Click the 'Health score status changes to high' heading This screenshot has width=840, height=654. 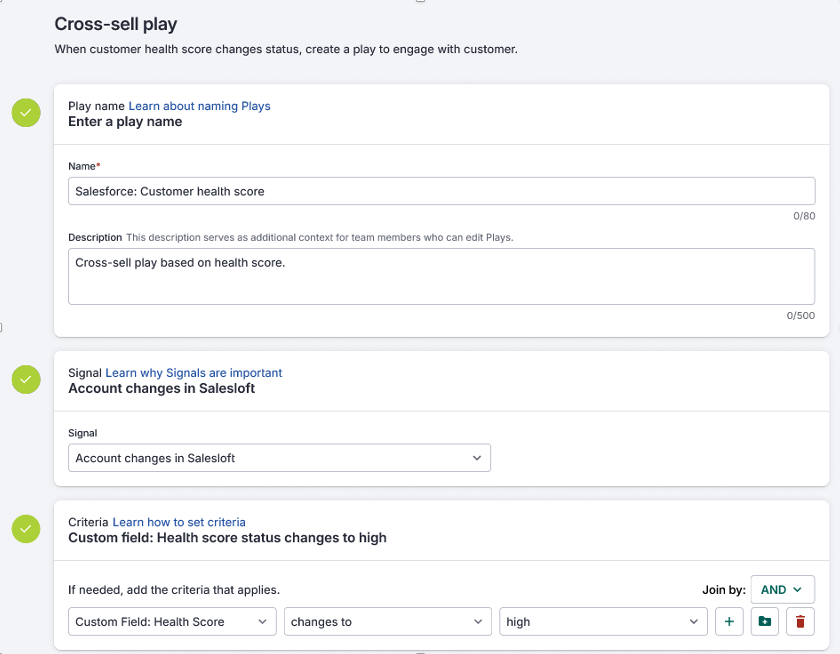[227, 538]
